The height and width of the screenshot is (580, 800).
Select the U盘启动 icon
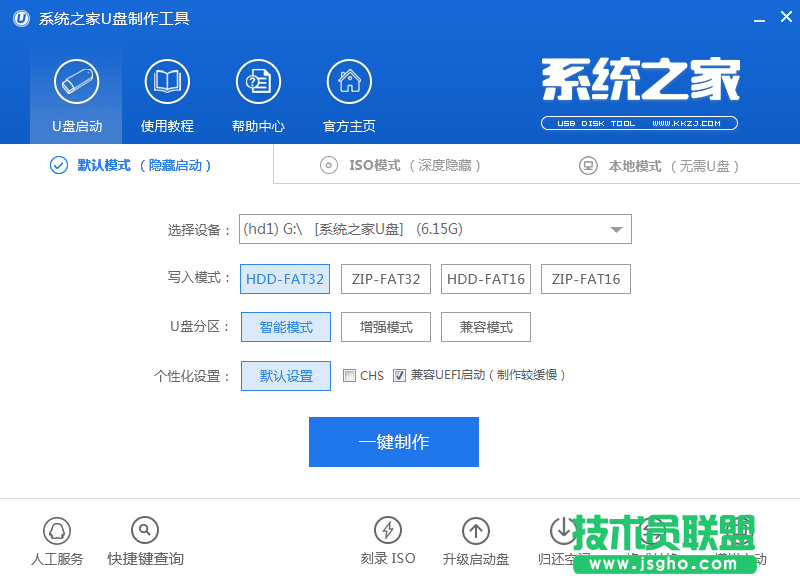click(x=75, y=93)
